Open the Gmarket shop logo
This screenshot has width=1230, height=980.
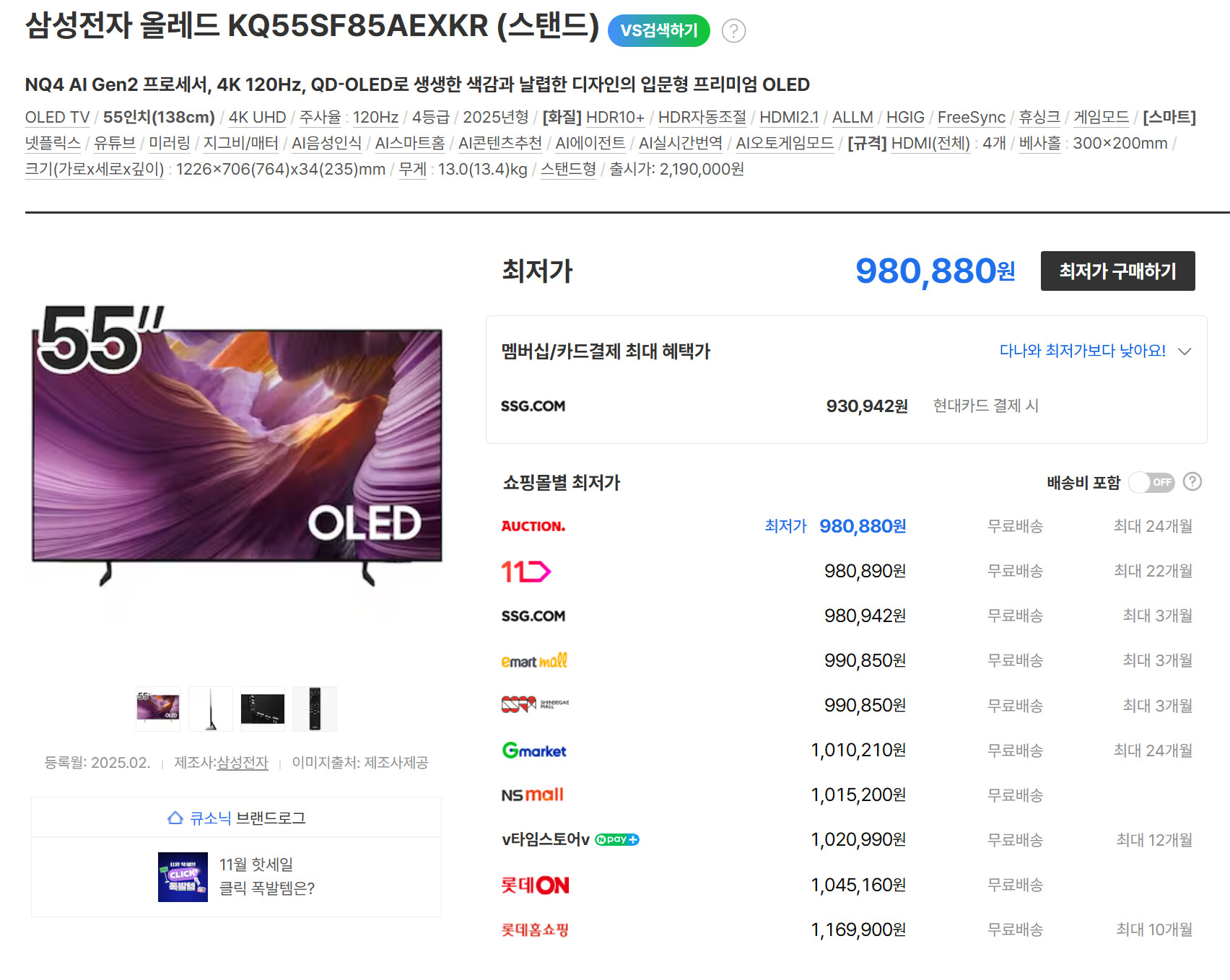coord(534,751)
